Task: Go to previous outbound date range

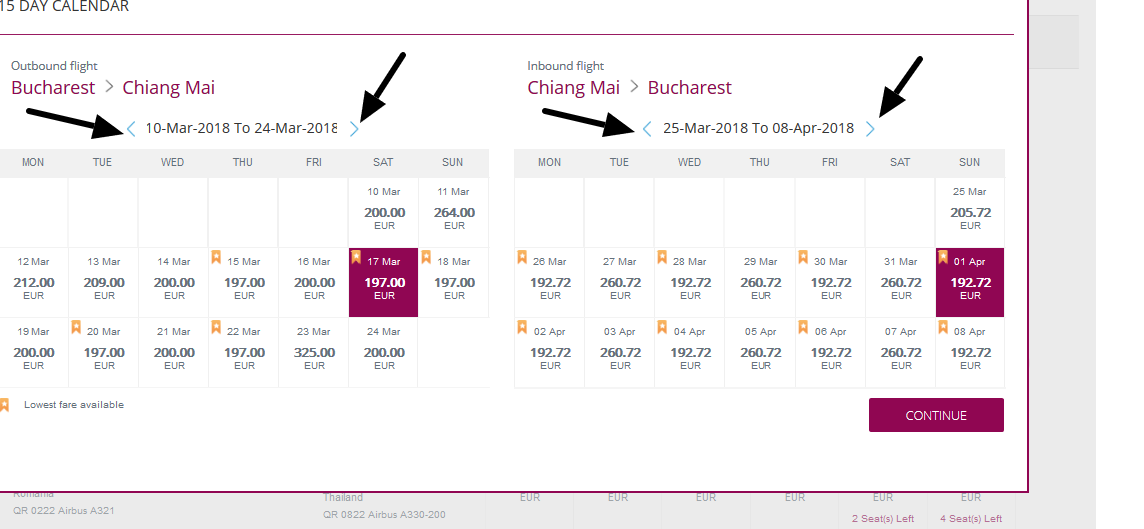Action: point(131,128)
